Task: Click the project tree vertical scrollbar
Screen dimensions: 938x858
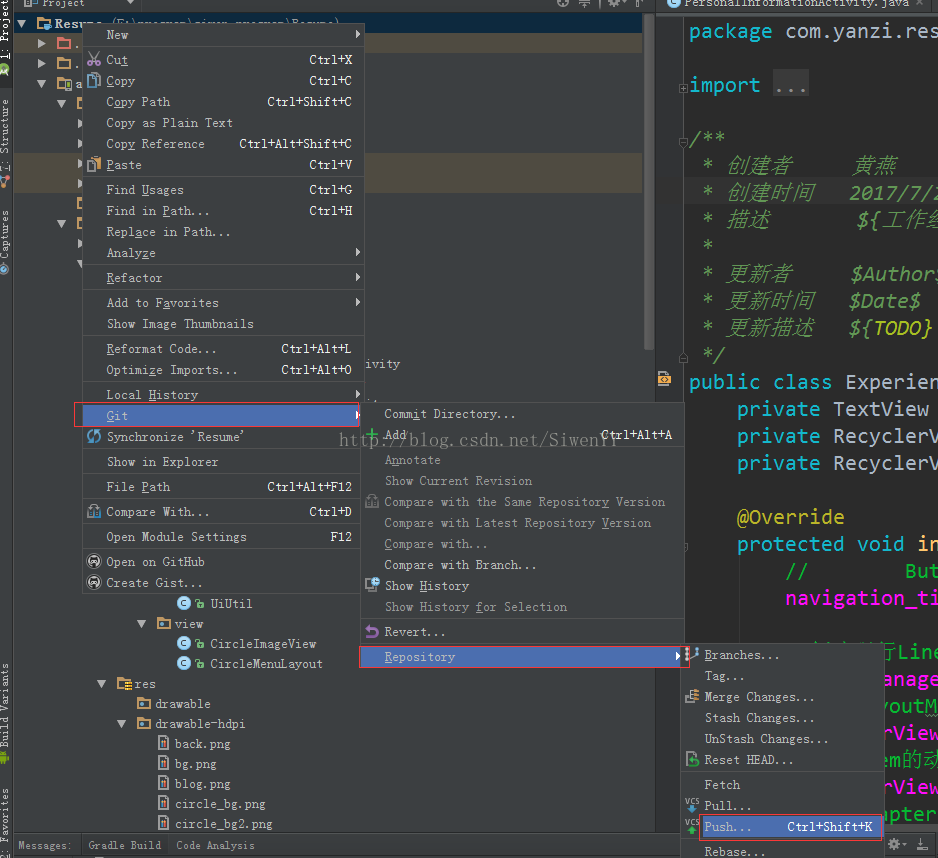Action: (648, 182)
